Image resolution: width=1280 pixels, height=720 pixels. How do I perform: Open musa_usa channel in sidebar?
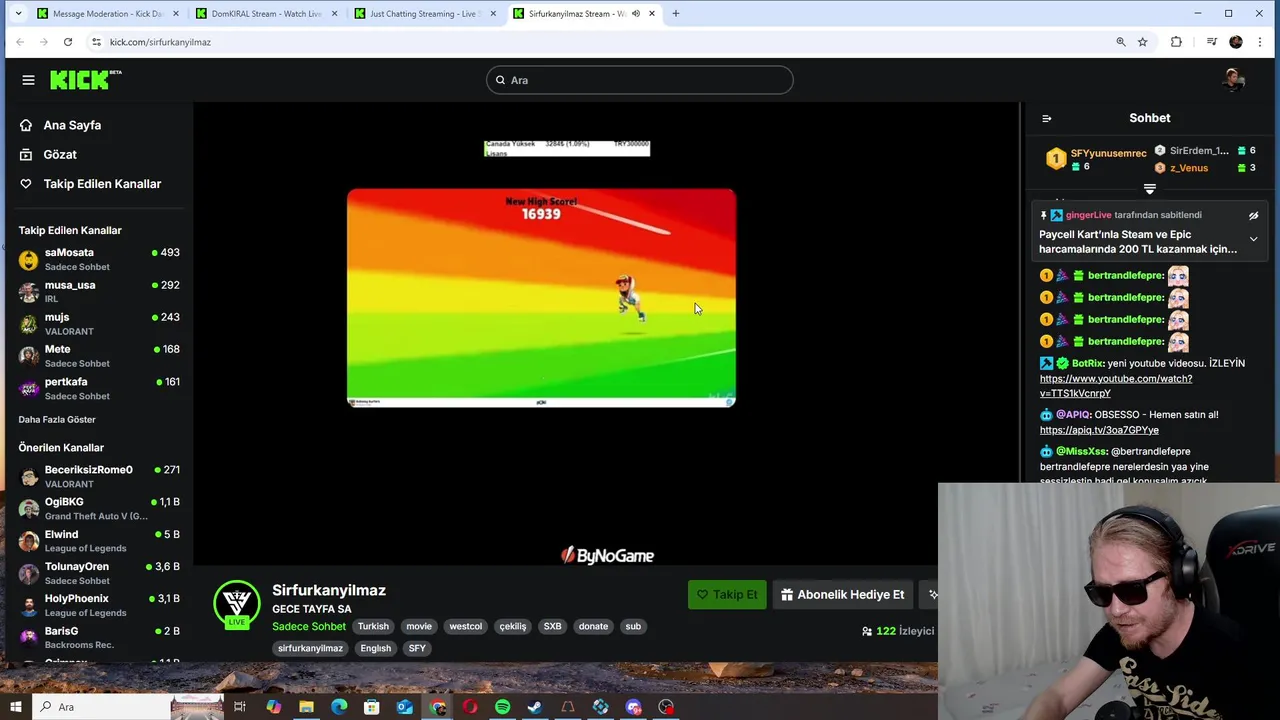pos(98,291)
